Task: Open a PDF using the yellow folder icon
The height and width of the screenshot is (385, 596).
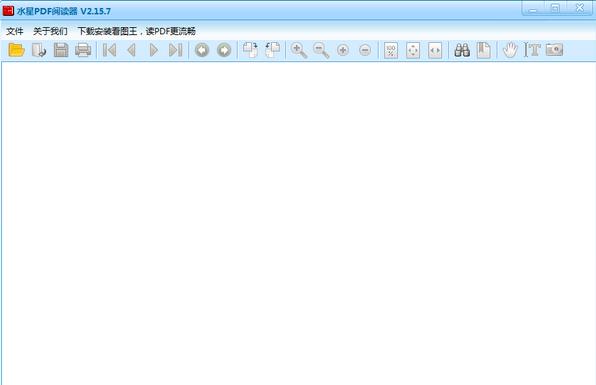Action: coord(16,50)
